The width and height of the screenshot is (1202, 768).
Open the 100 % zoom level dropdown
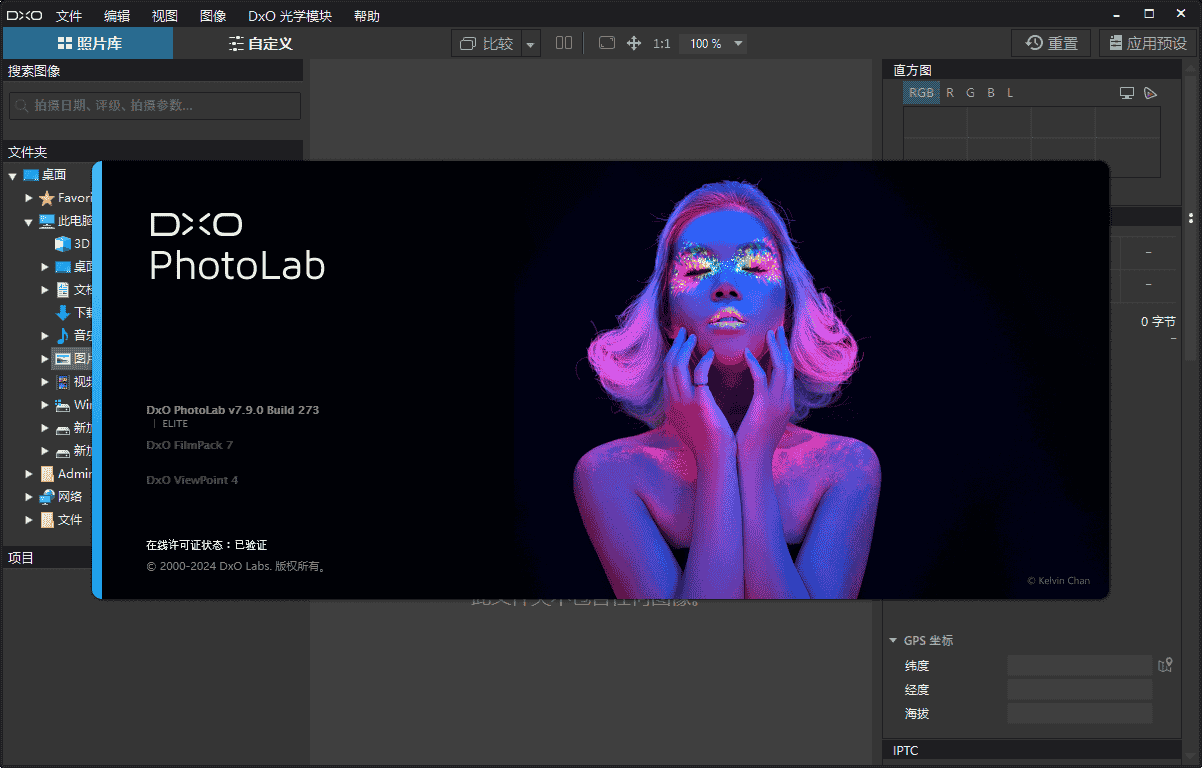[739, 44]
